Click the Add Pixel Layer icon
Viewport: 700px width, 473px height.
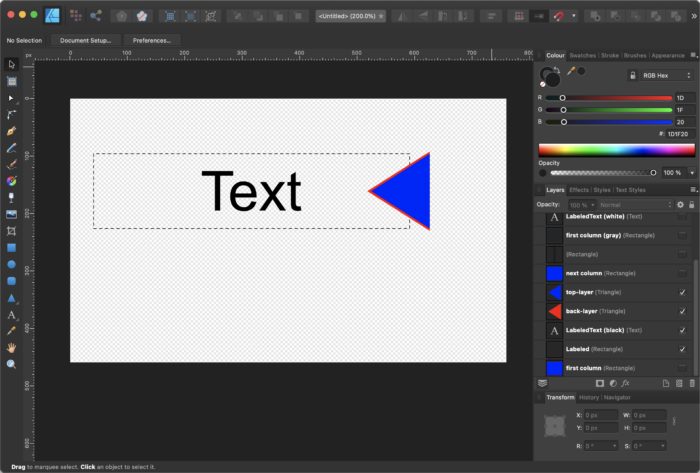679,383
